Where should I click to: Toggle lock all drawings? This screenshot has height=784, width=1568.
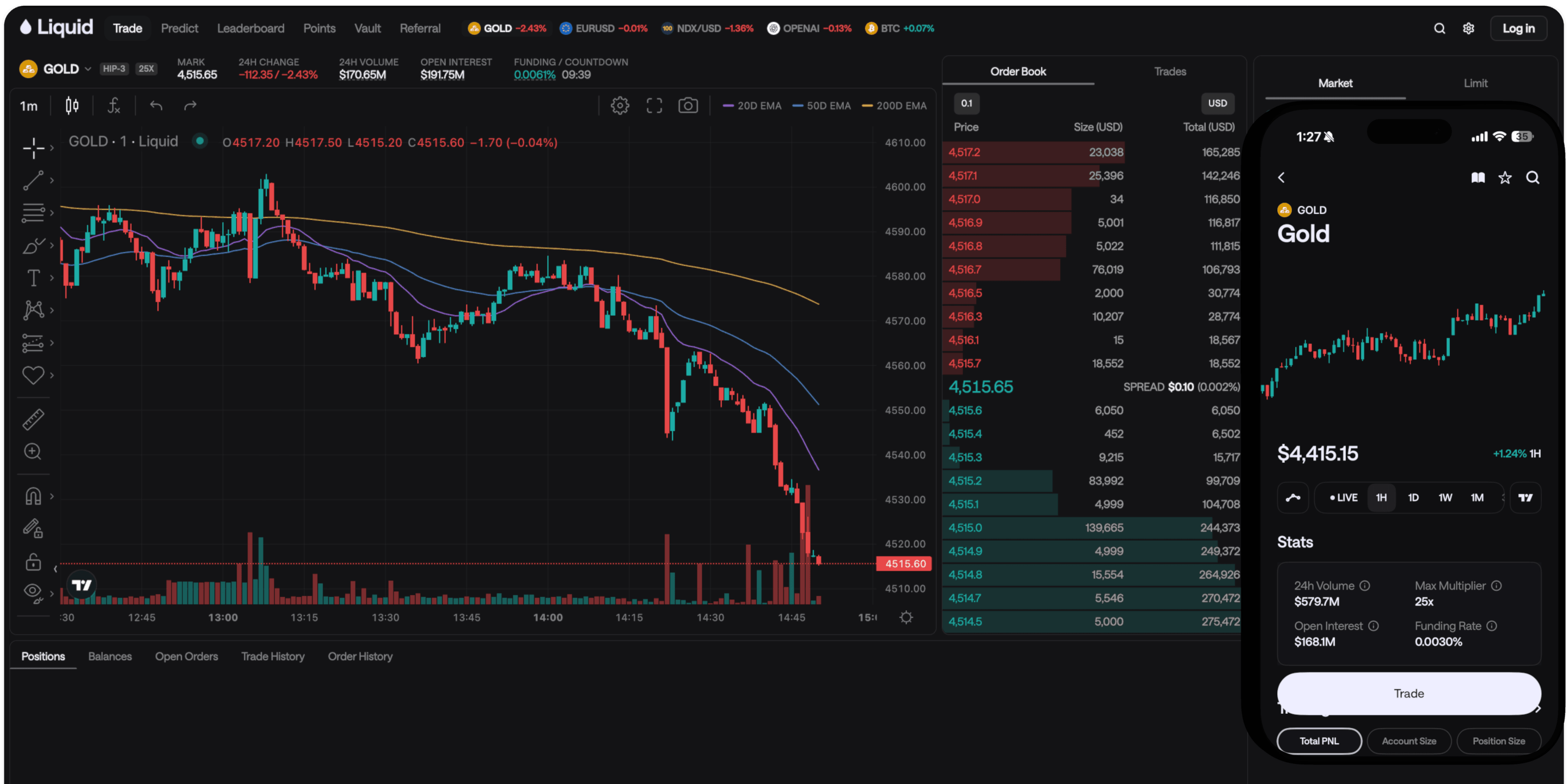pos(32,561)
